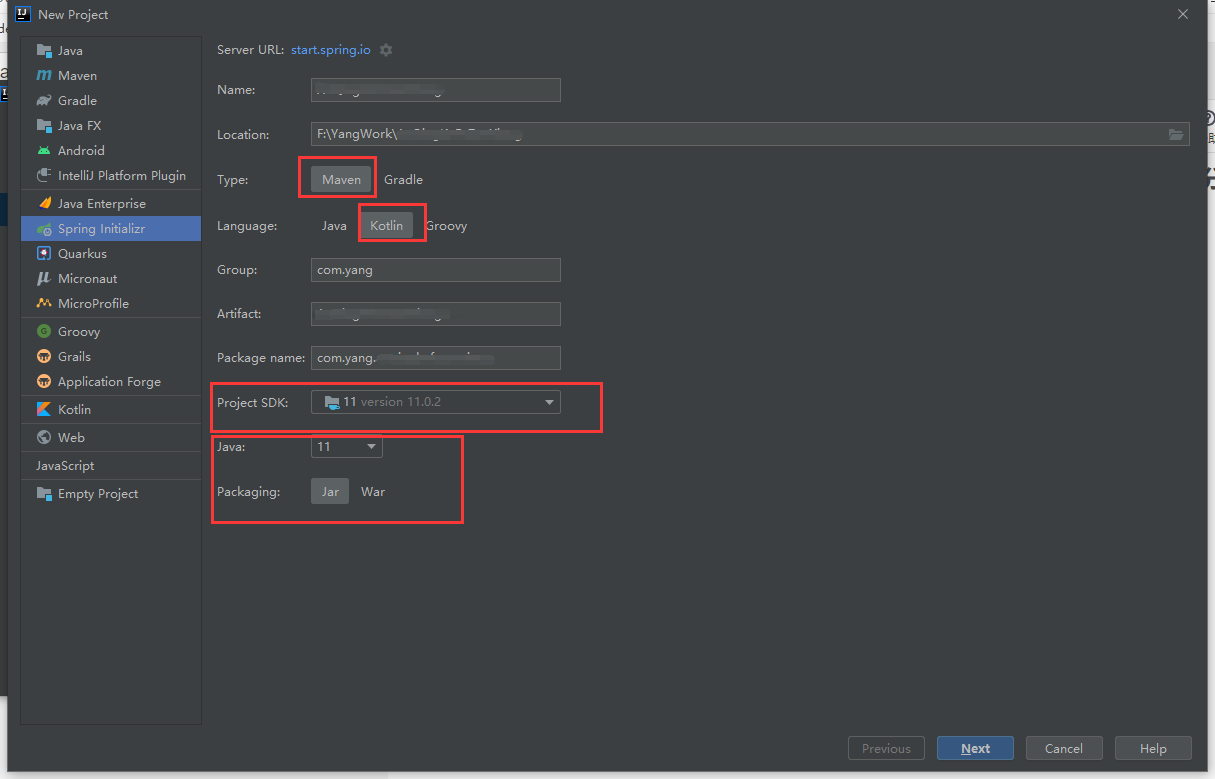Select the Application Forge icon

coord(44,381)
